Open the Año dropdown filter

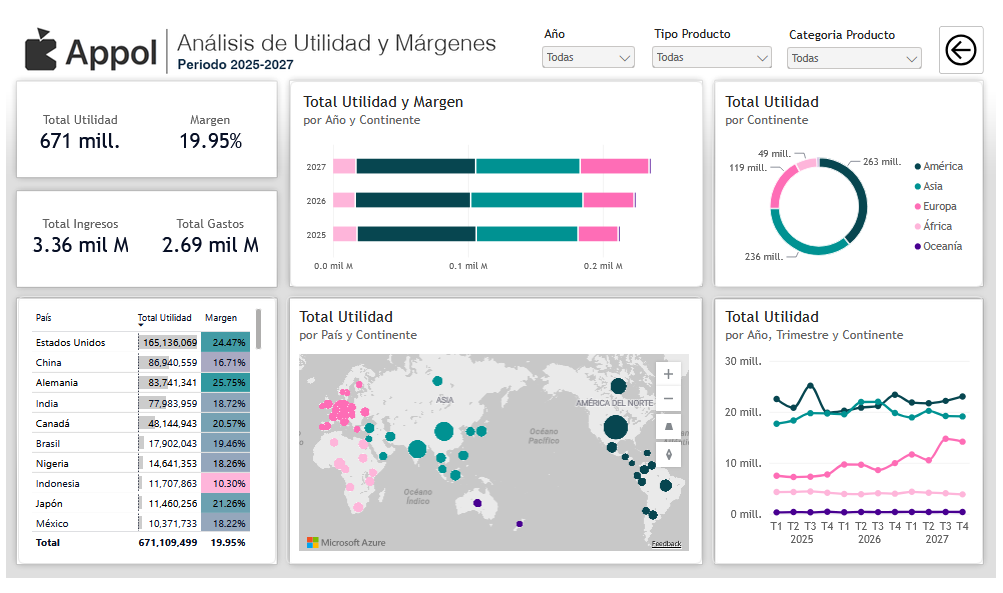[x=588, y=58]
